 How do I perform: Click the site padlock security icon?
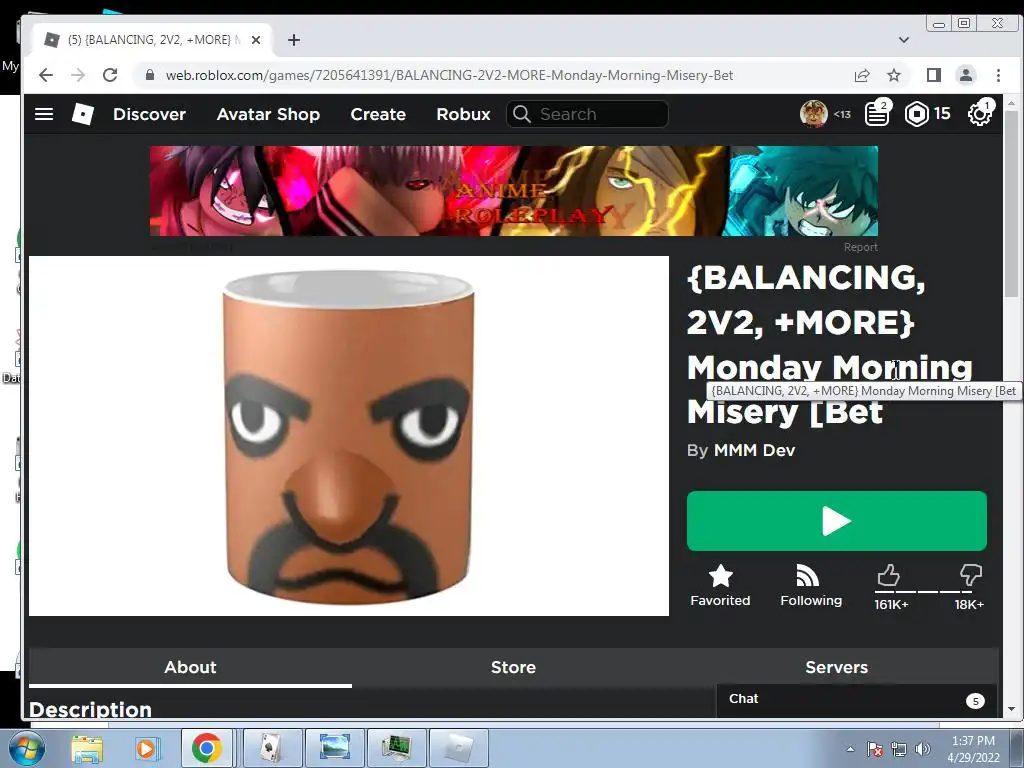(150, 75)
